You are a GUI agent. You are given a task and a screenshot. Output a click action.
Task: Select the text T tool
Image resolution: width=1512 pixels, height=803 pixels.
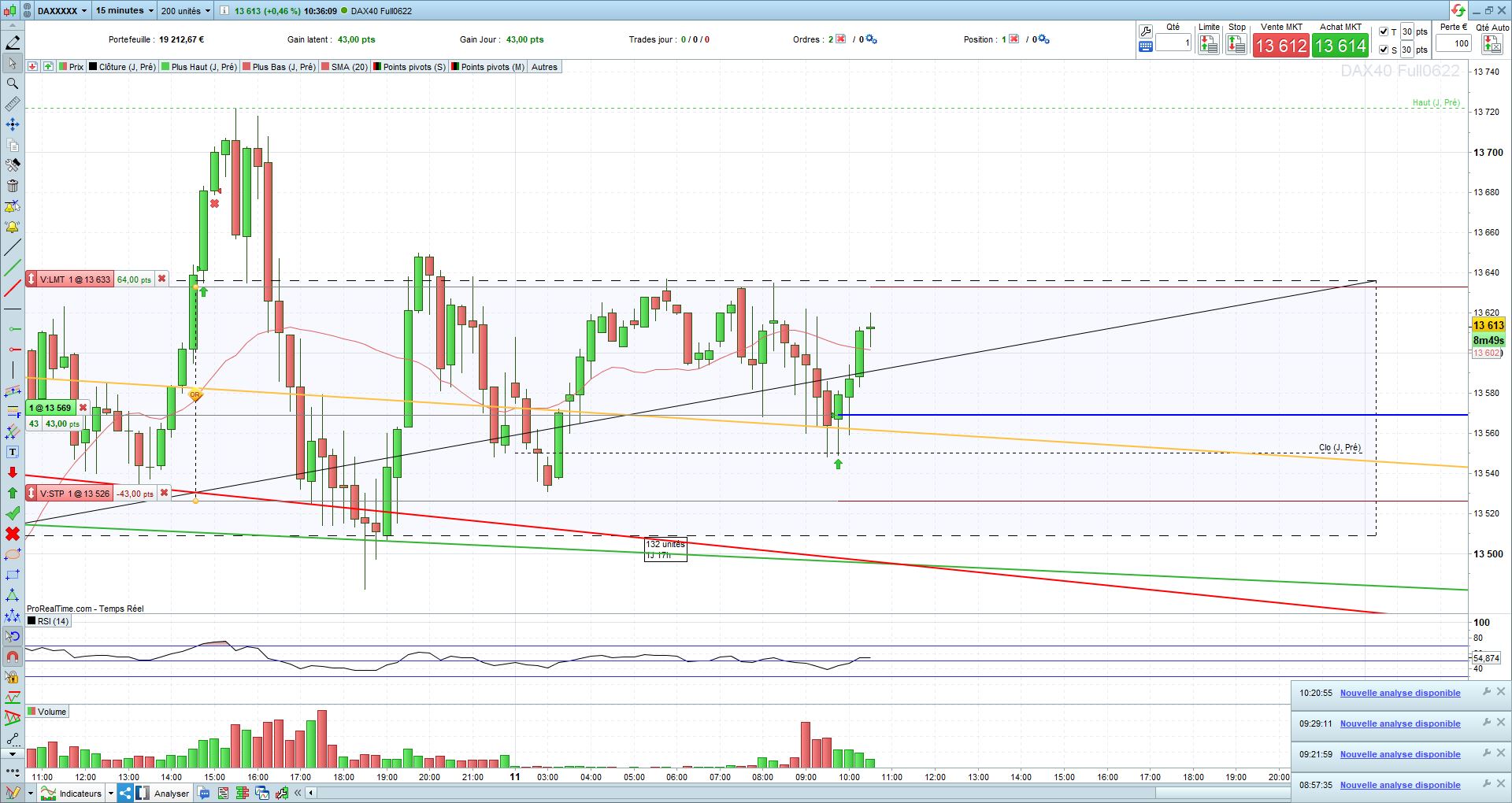(13, 452)
